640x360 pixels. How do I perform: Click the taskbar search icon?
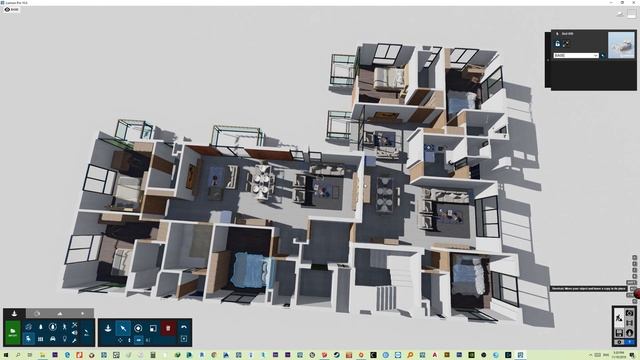(18, 355)
